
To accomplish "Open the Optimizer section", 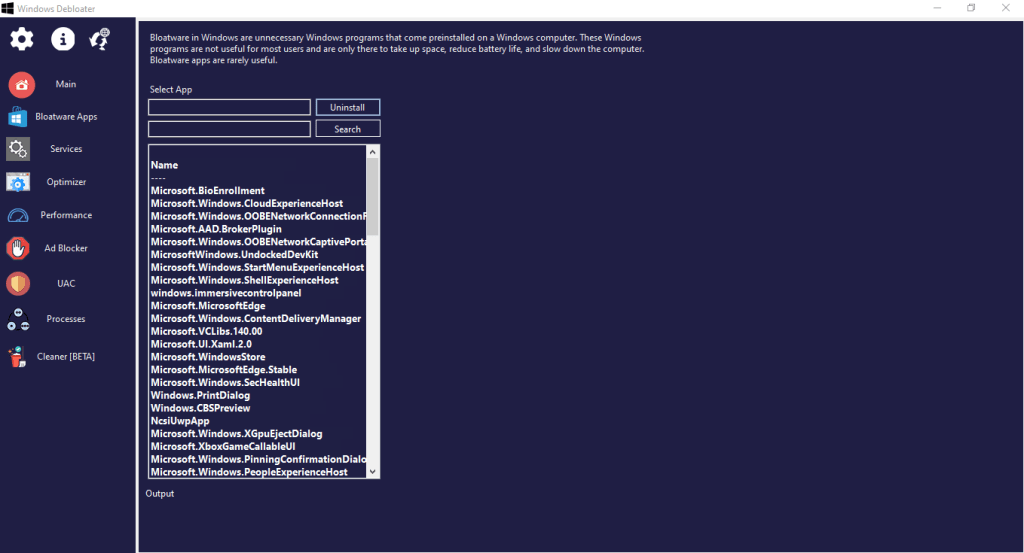I will tap(66, 182).
